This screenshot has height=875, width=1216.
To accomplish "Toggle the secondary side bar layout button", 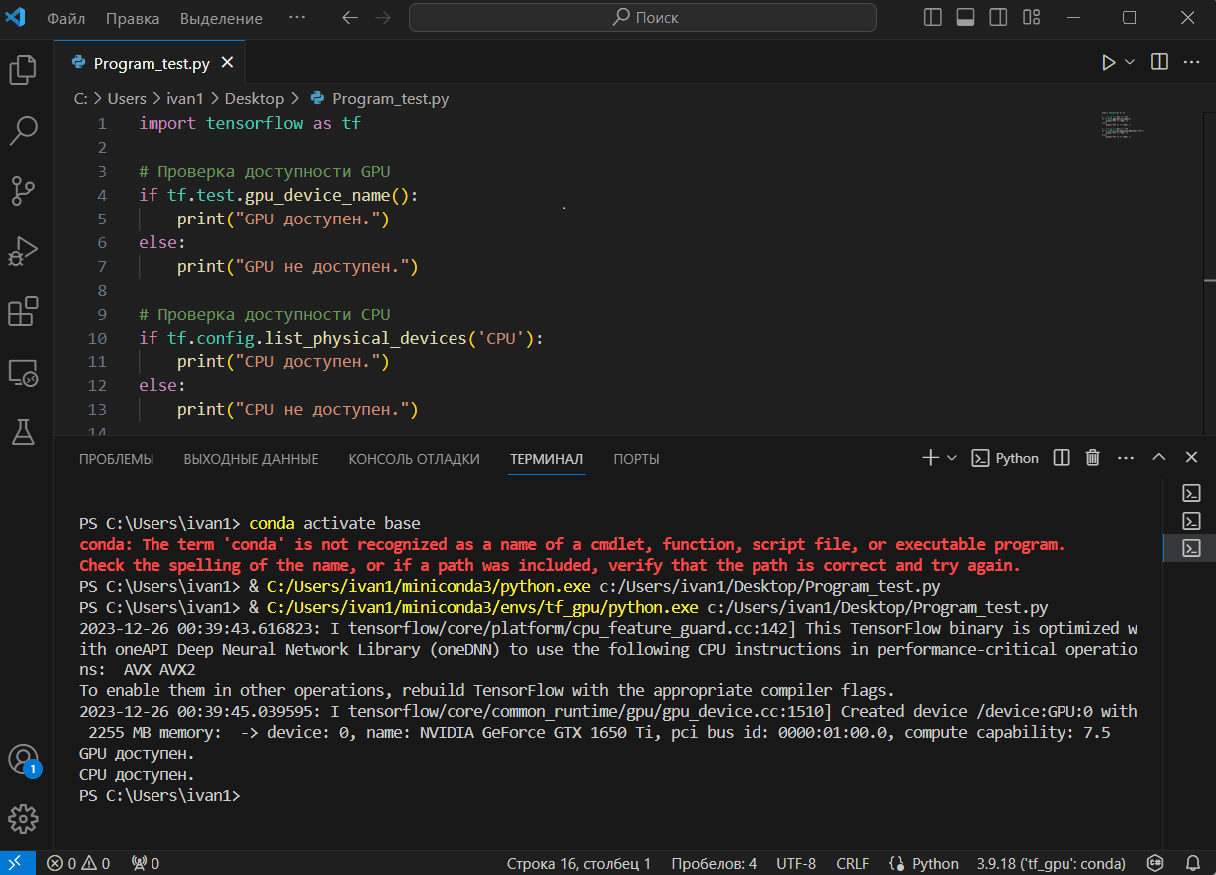I will pos(998,18).
